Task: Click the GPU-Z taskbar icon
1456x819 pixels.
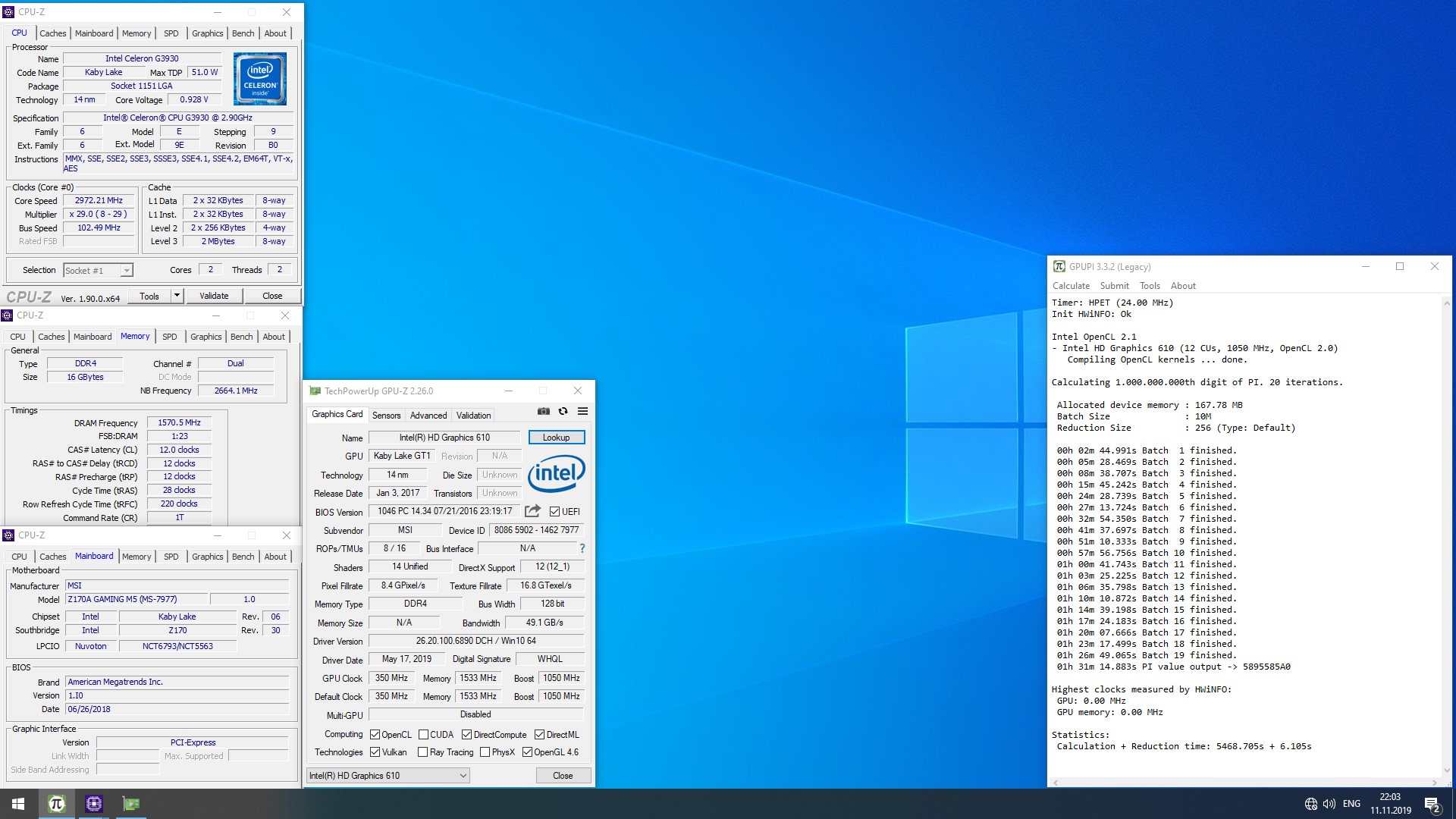Action: (130, 804)
